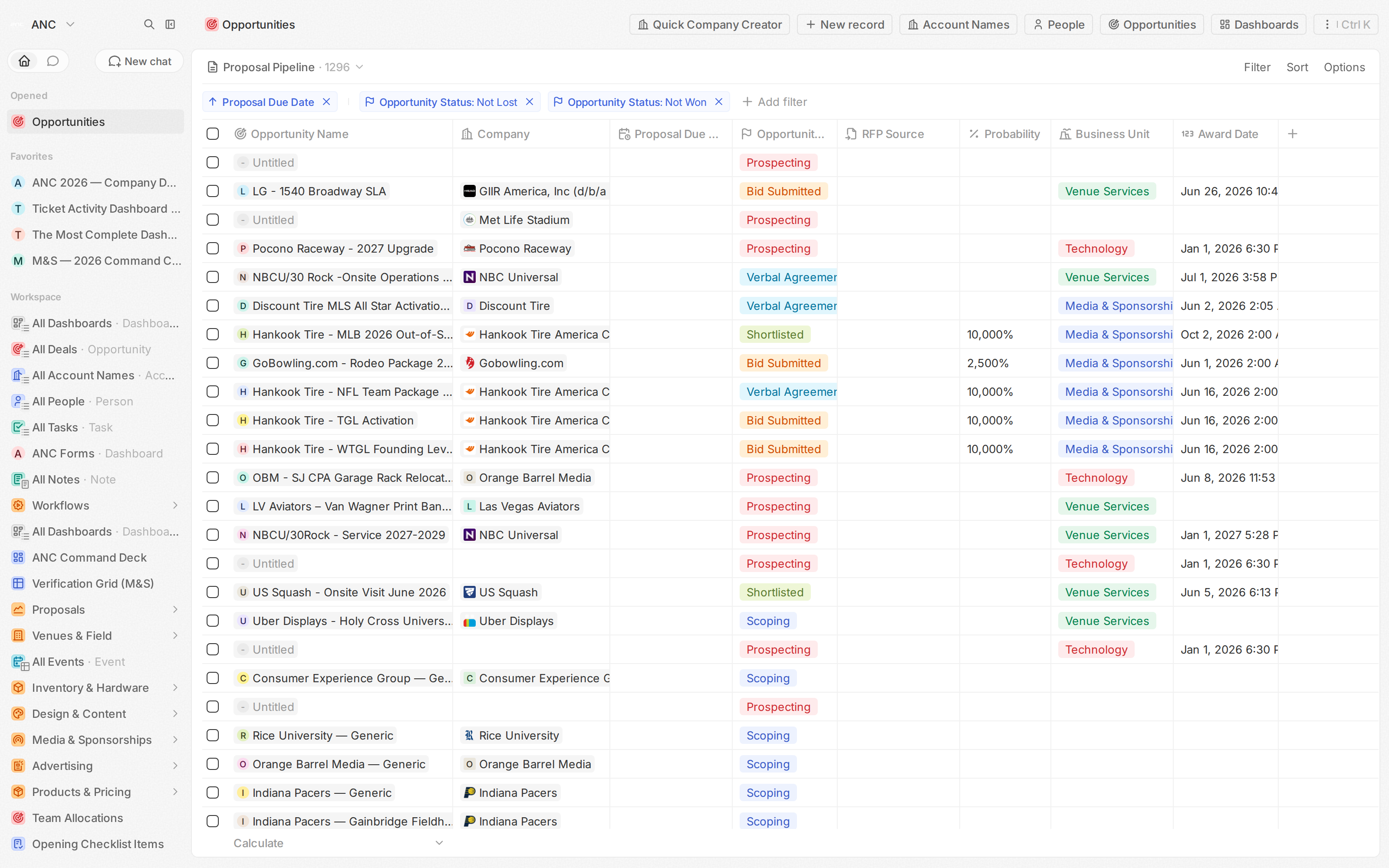Open Ctrl K command menu button
The height and width of the screenshot is (868, 1389).
[x=1346, y=24]
